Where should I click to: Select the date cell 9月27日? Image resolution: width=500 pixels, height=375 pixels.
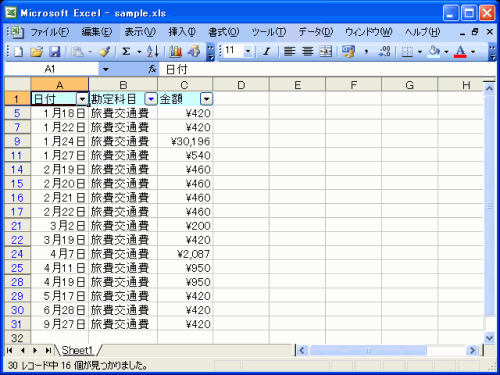coord(60,324)
